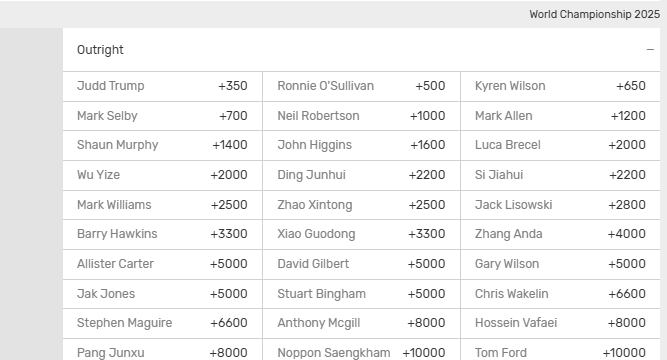Select David Gilbert +5000 cell

coord(362,264)
